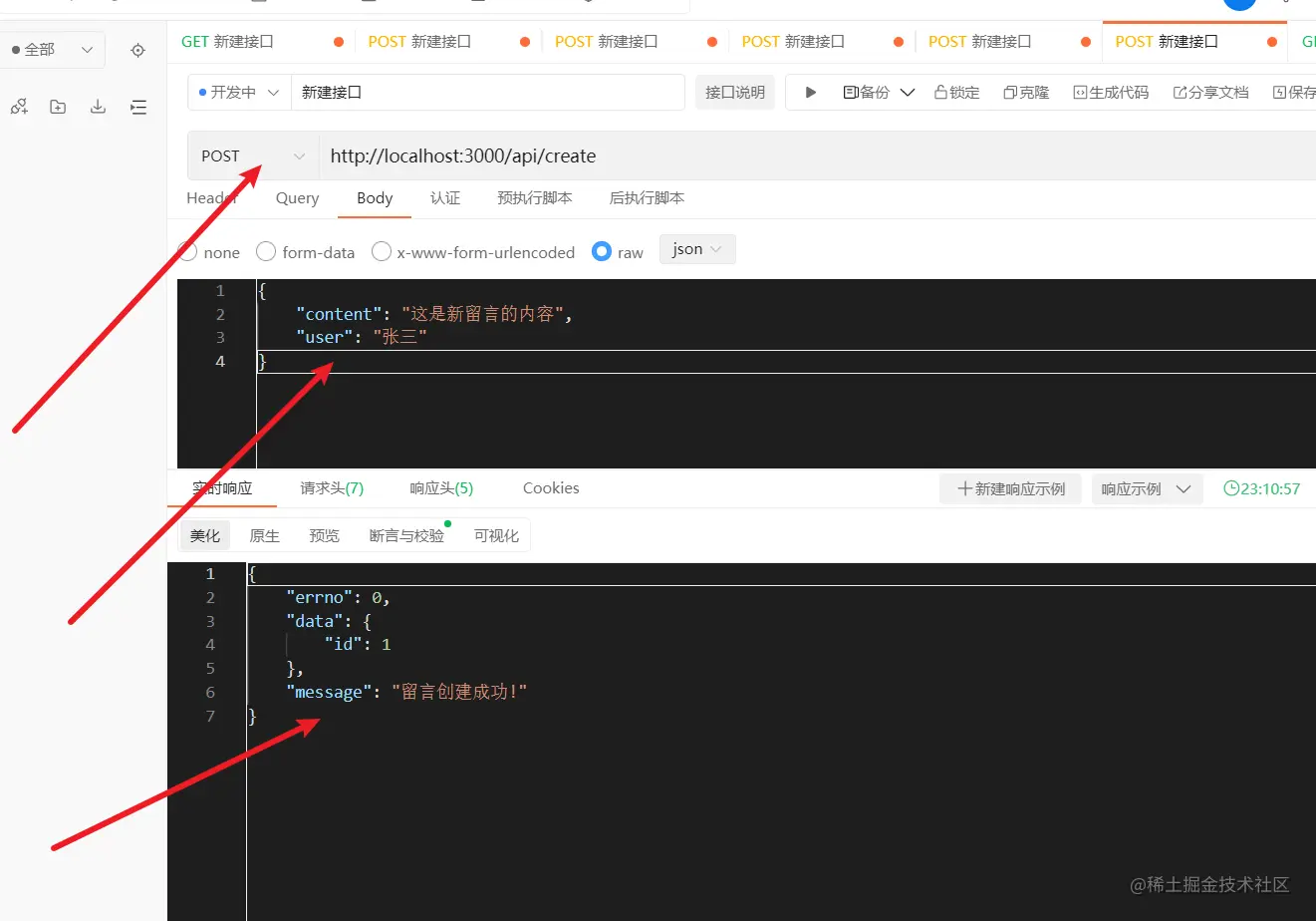
Task: Click the 分享文档 text label
Action: coord(1218,92)
